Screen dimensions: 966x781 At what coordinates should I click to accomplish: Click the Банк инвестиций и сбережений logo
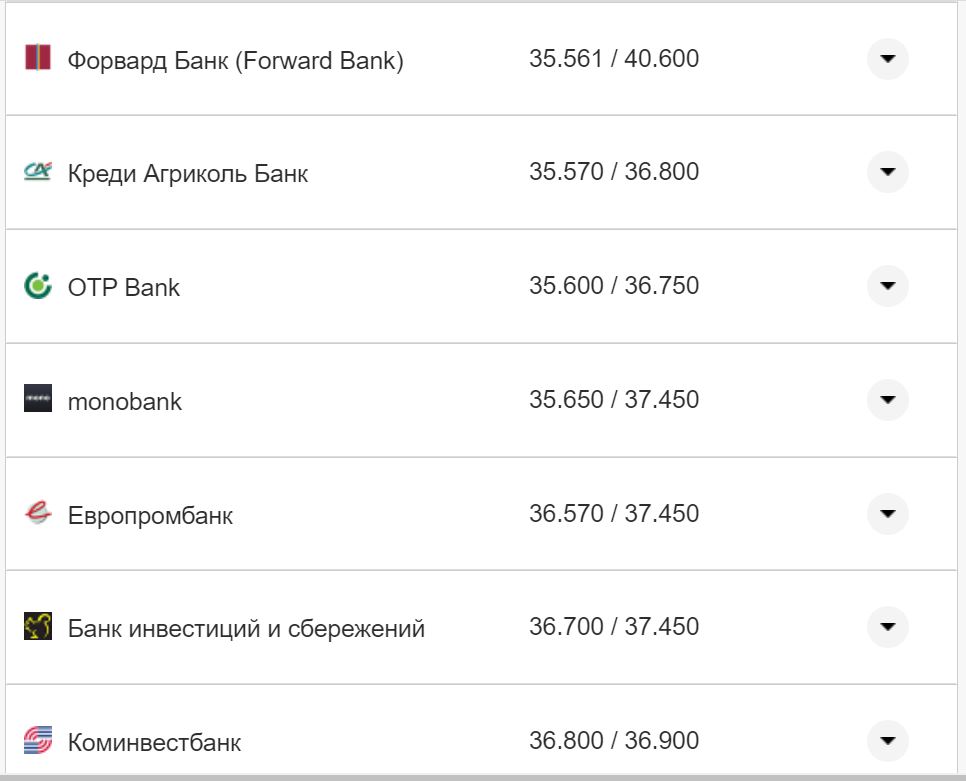pyautogui.click(x=37, y=627)
